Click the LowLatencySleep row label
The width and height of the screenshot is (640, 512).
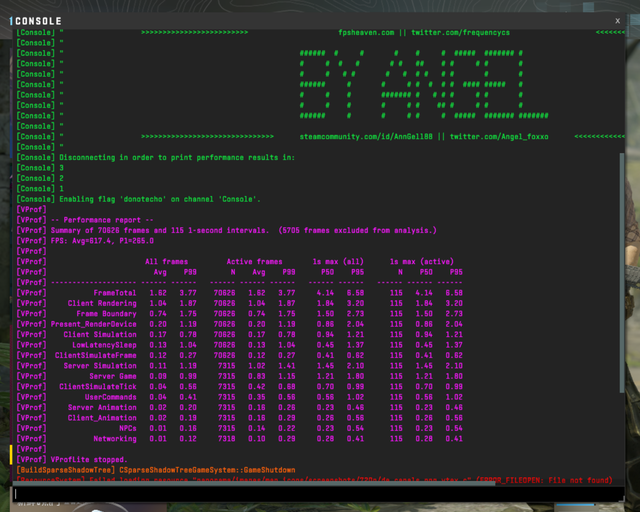pos(104,345)
